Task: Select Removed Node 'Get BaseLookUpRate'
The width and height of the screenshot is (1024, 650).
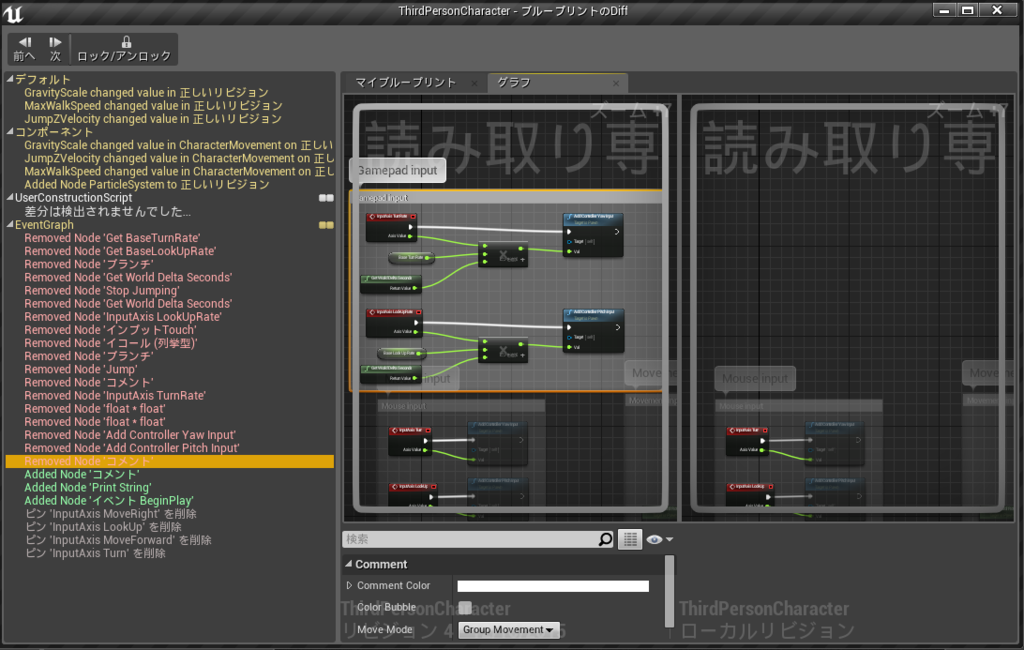Action: pos(120,252)
